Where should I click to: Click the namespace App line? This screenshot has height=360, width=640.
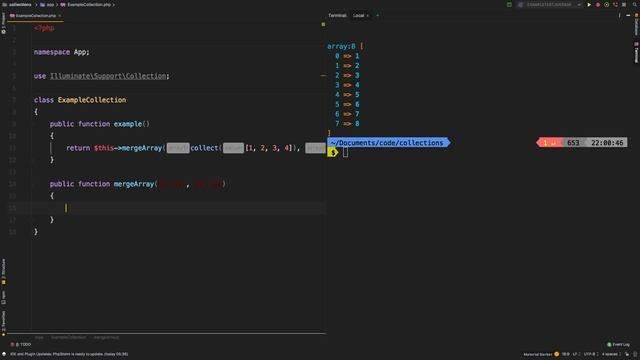click(62, 52)
